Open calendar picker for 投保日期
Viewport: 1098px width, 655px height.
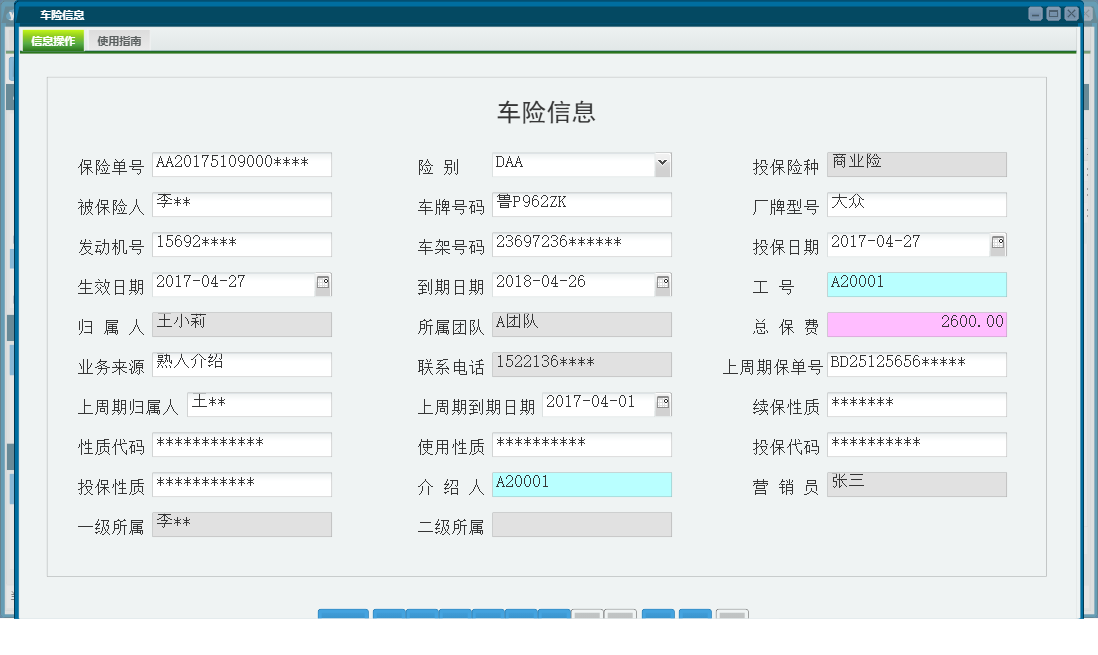pos(998,244)
